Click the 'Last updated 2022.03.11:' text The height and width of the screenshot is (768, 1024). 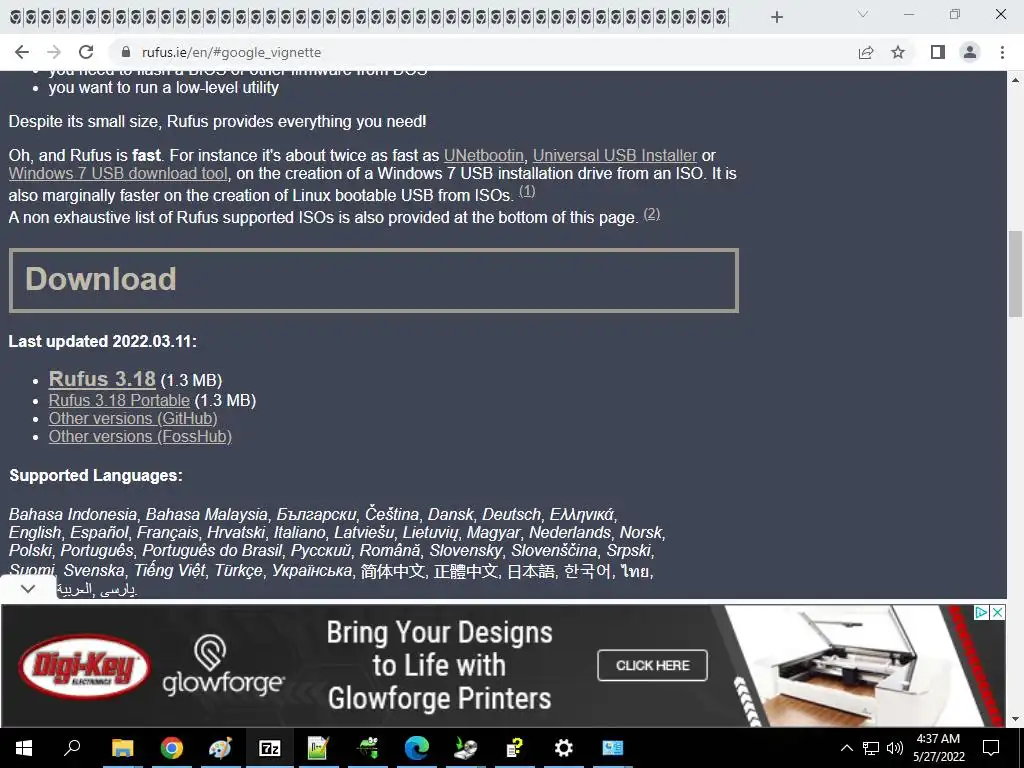pos(103,342)
